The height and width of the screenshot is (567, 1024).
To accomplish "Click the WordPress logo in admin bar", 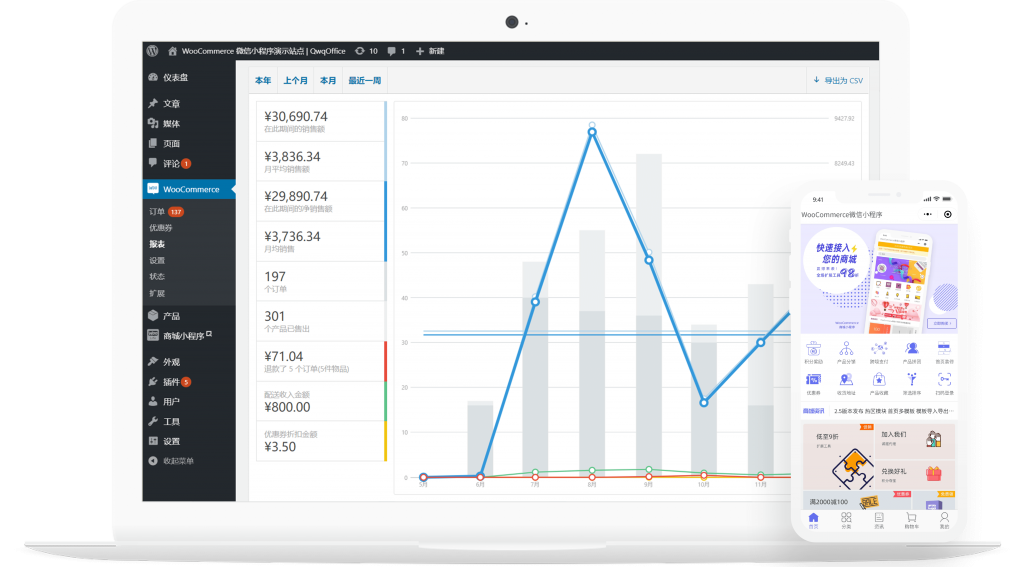I will click(153, 51).
